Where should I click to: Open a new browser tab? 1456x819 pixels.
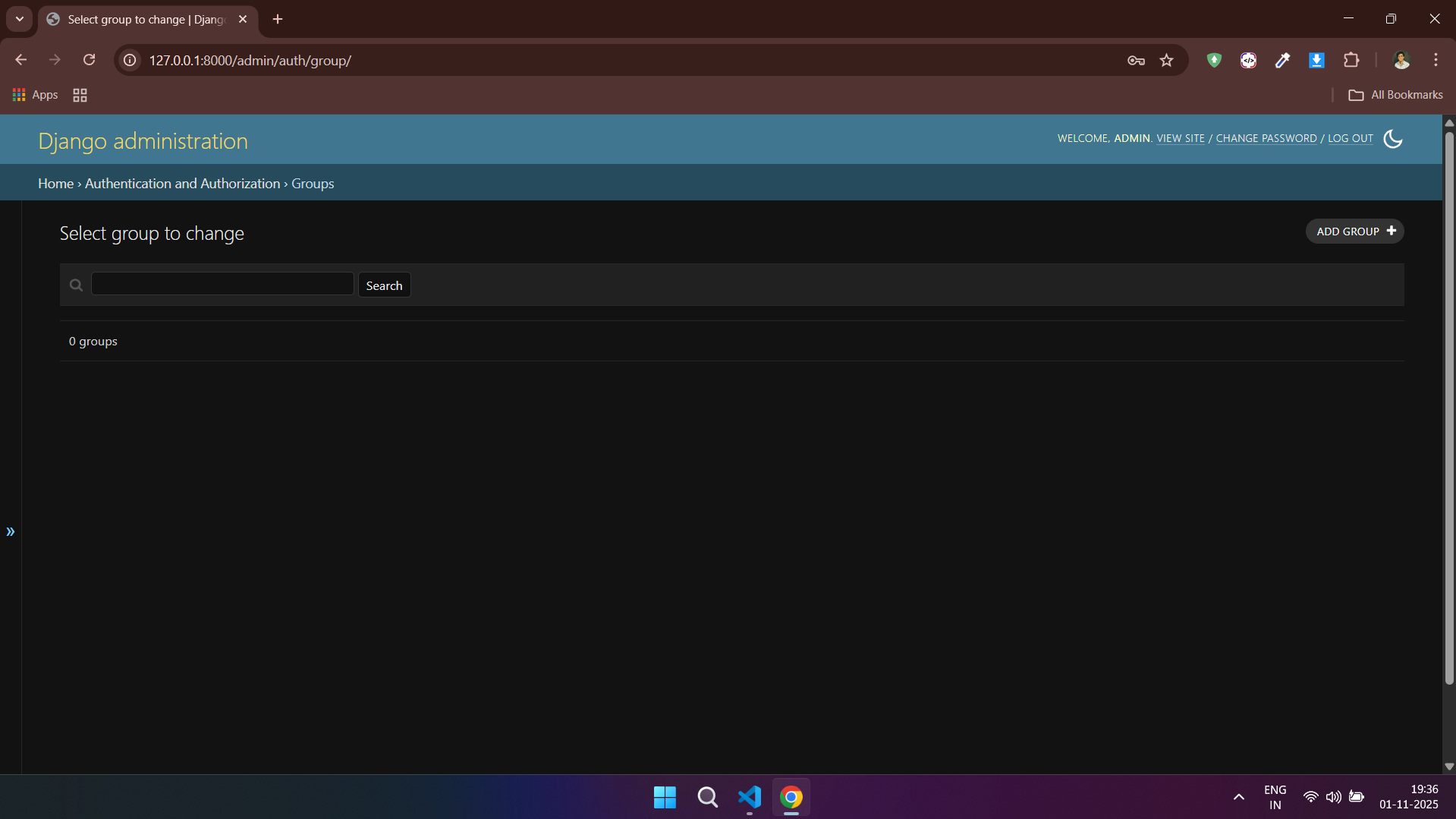tap(278, 20)
